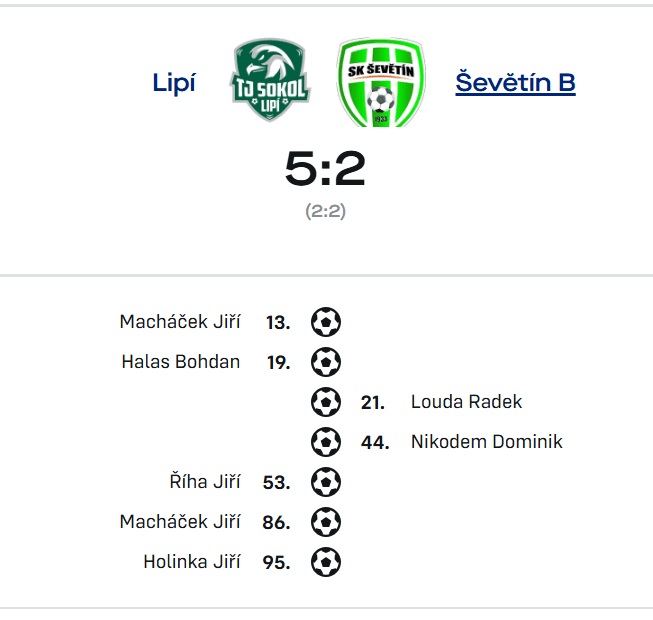Select scorer Louda Radek
The height and width of the screenshot is (620, 653).
tap(466, 402)
